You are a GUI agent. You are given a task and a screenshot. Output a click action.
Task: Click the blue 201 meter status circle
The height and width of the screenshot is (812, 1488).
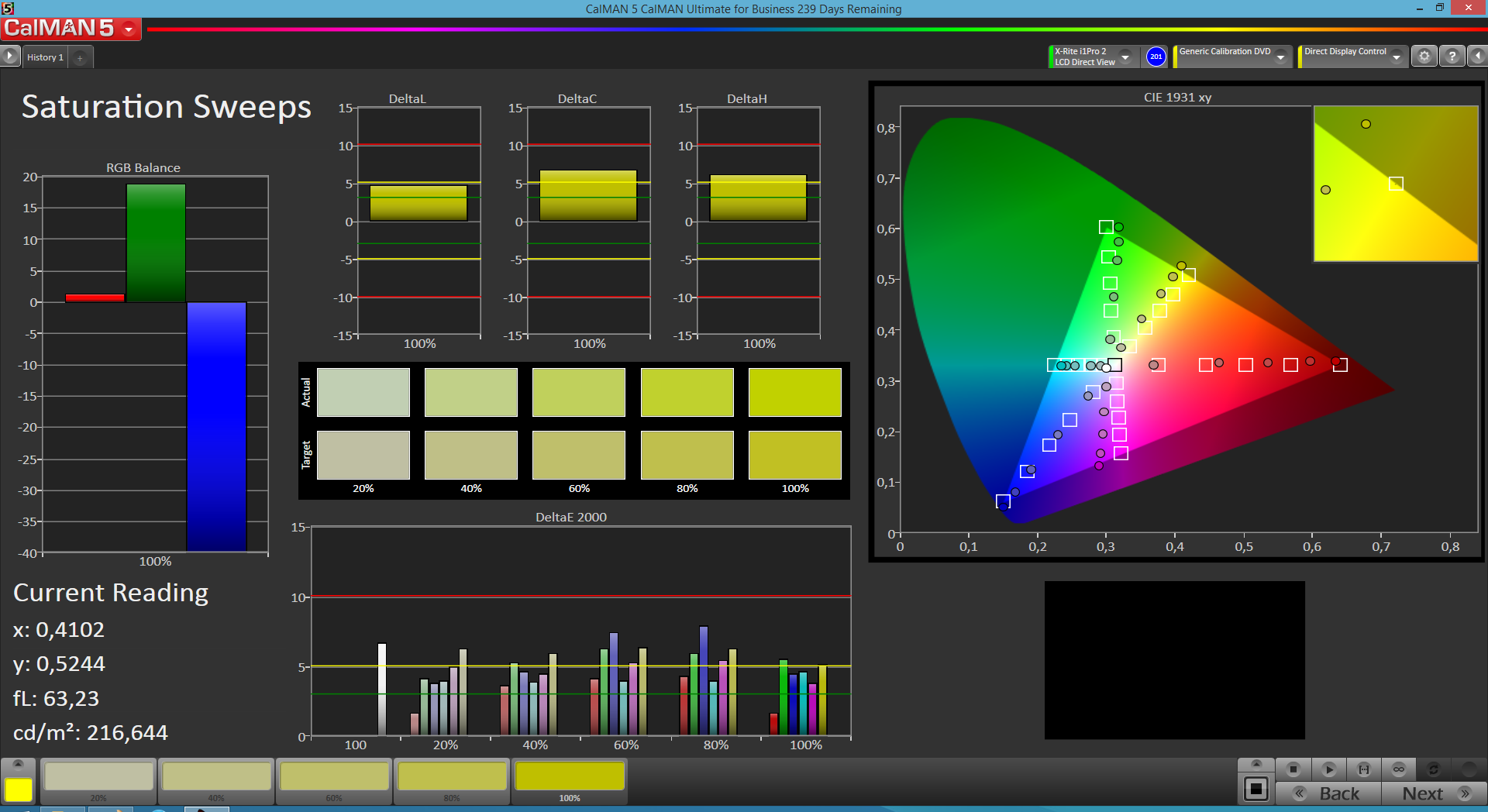1156,57
